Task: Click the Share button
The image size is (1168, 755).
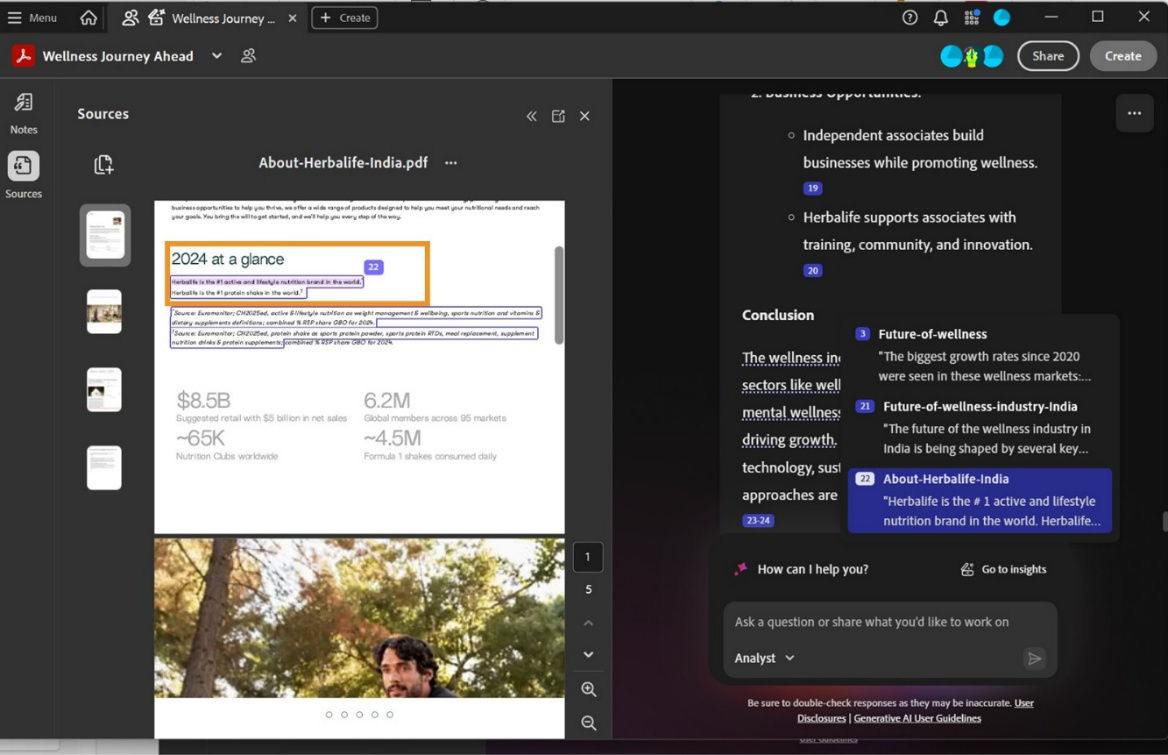Action: pos(1047,56)
